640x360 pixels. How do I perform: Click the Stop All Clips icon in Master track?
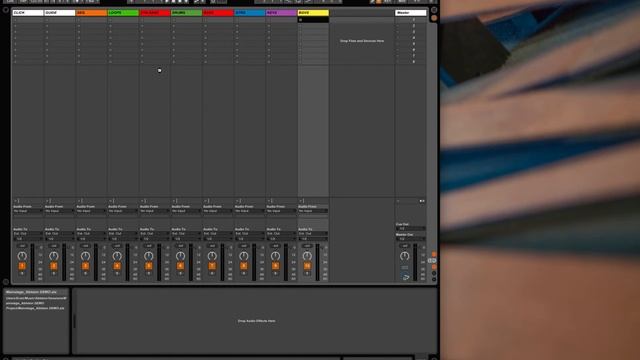[x=398, y=201]
